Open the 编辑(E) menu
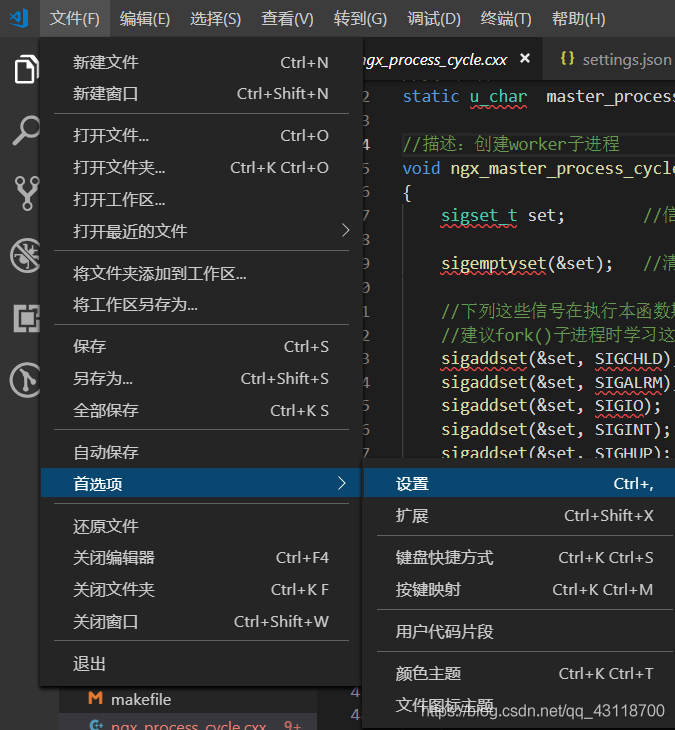 (145, 19)
